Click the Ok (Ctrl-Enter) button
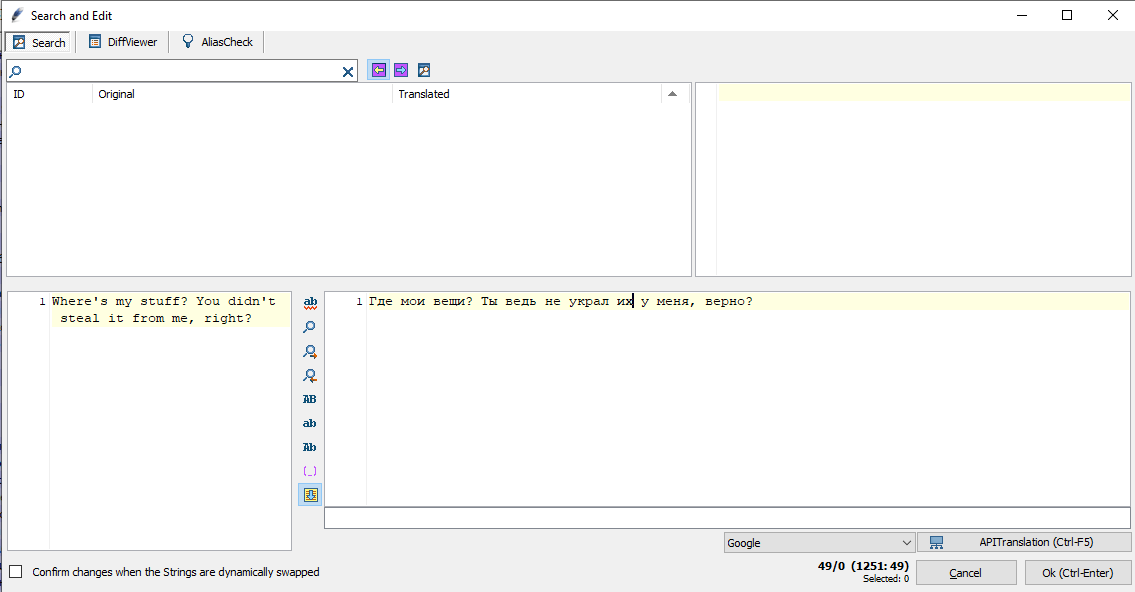Image resolution: width=1135 pixels, height=592 pixels. click(1078, 572)
